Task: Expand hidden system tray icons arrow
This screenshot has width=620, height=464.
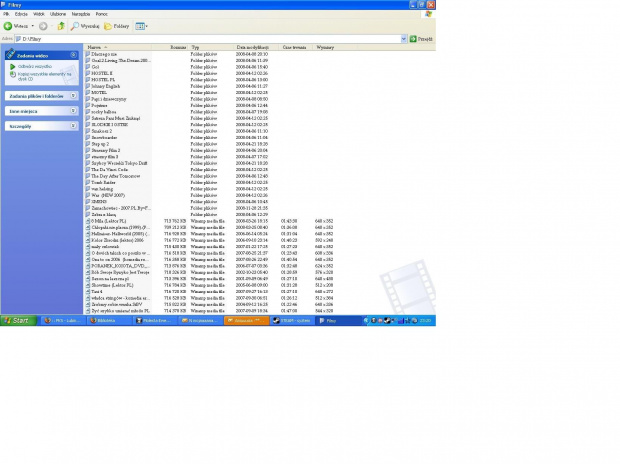Action: pyautogui.click(x=366, y=320)
